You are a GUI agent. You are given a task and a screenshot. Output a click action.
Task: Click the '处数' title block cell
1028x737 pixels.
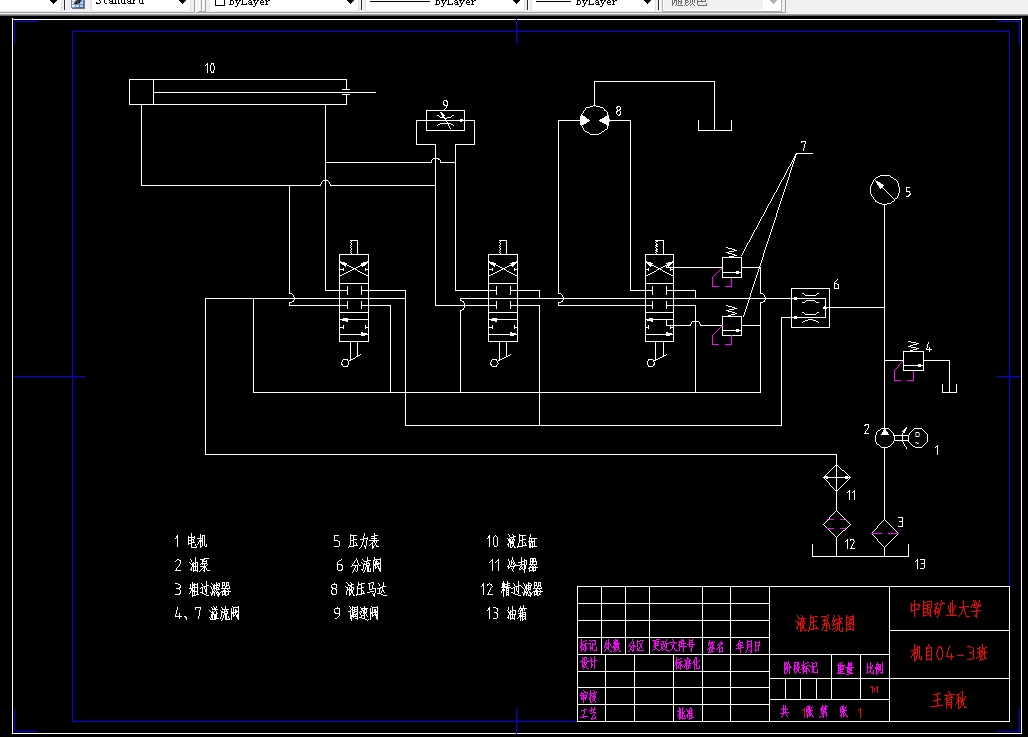pyautogui.click(x=612, y=646)
